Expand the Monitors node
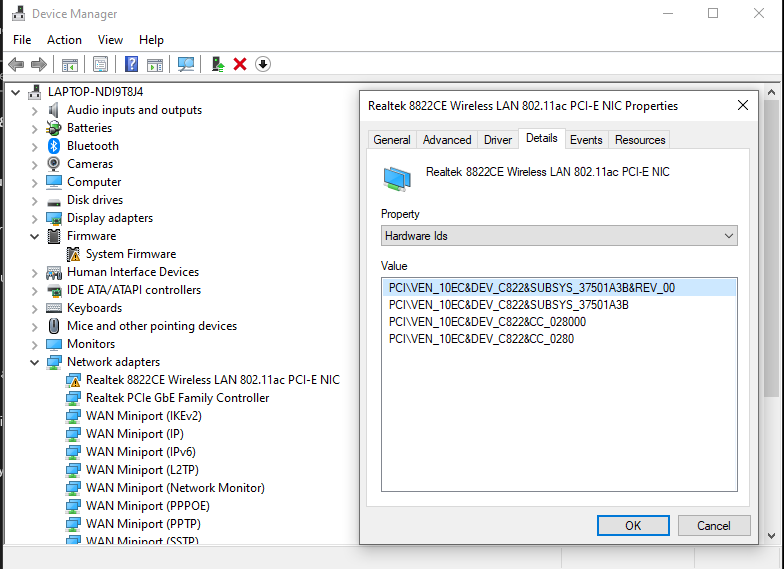Screen dimensions: 784x569 [x=34, y=344]
